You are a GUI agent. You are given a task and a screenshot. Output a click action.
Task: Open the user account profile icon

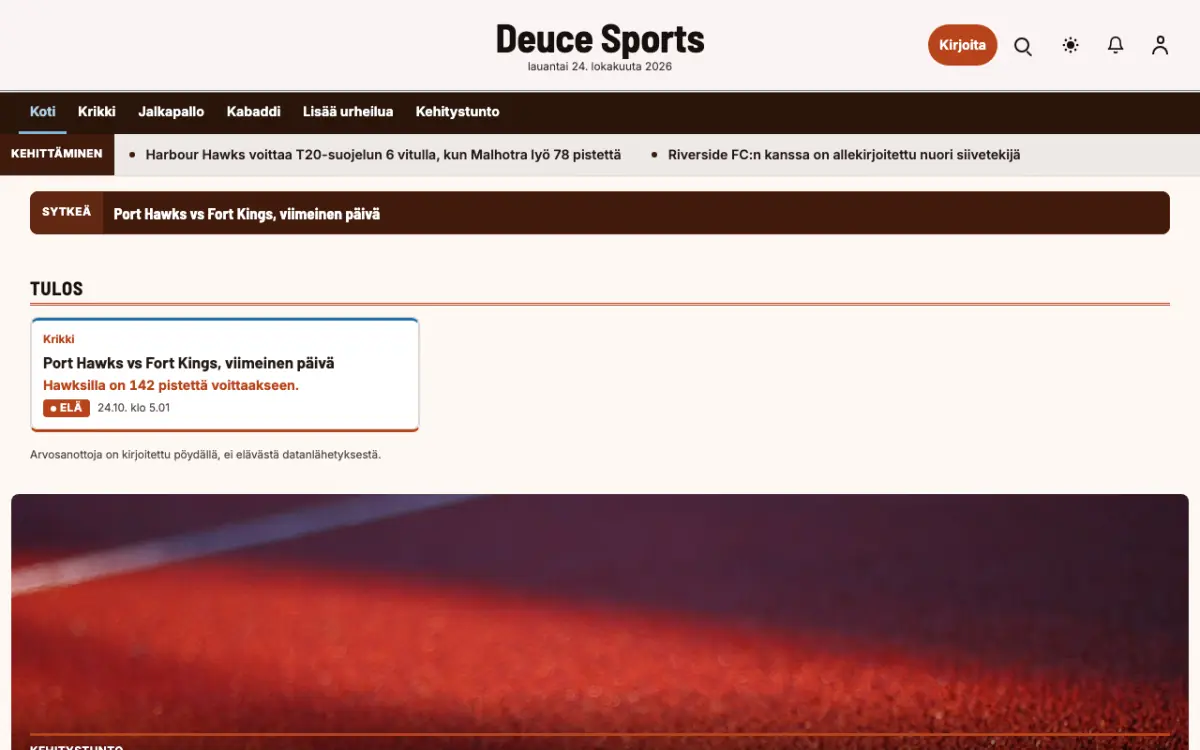[1160, 45]
